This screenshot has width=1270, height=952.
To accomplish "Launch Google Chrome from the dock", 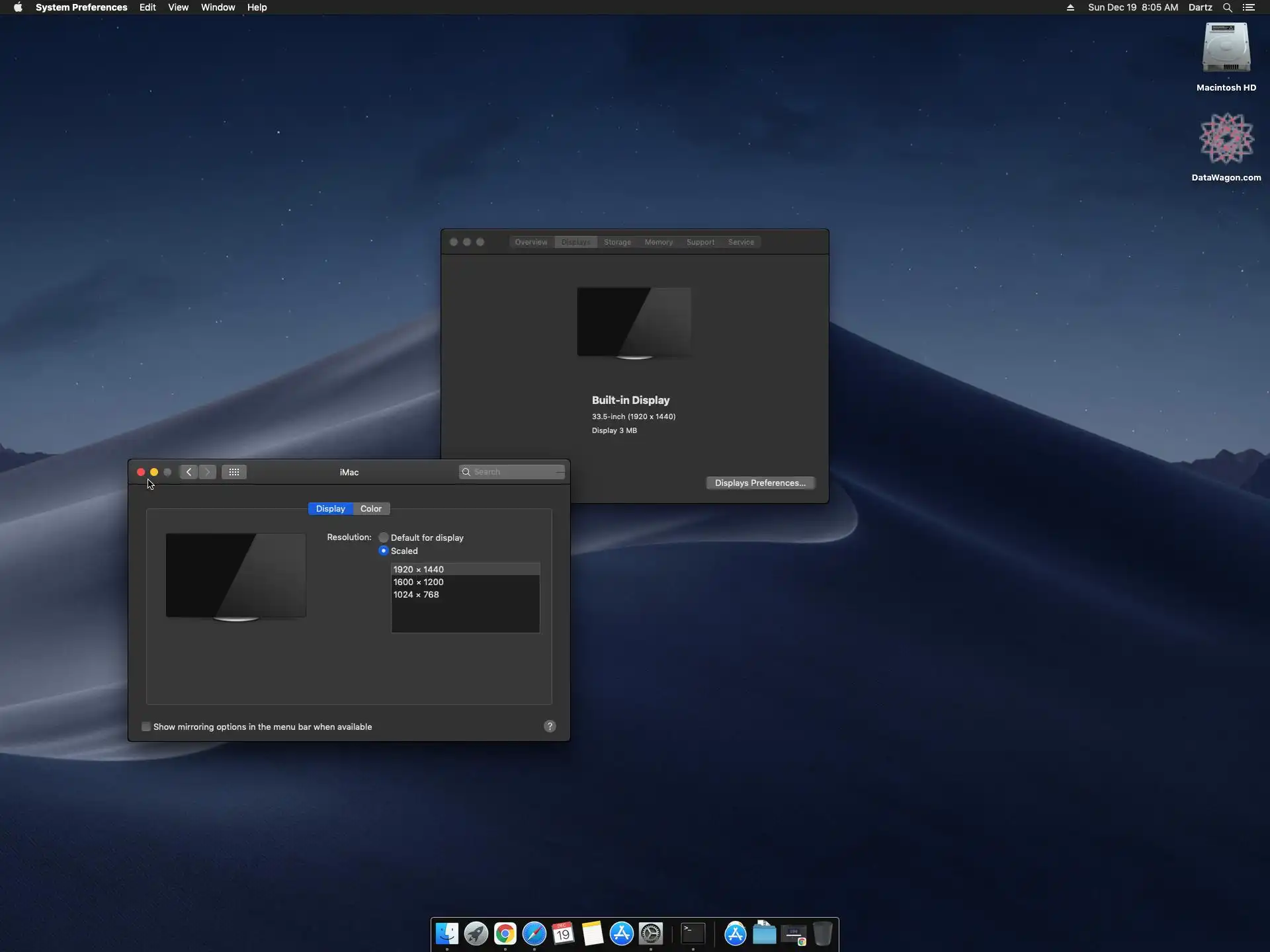I will pyautogui.click(x=505, y=933).
